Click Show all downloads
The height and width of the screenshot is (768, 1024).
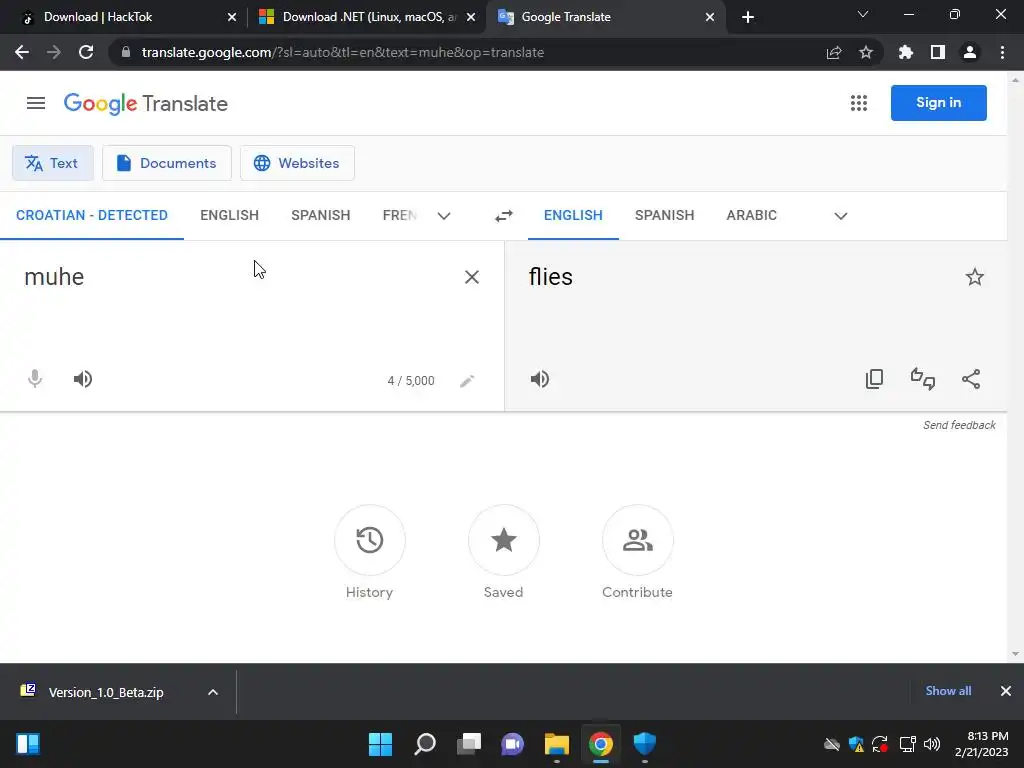(x=948, y=691)
